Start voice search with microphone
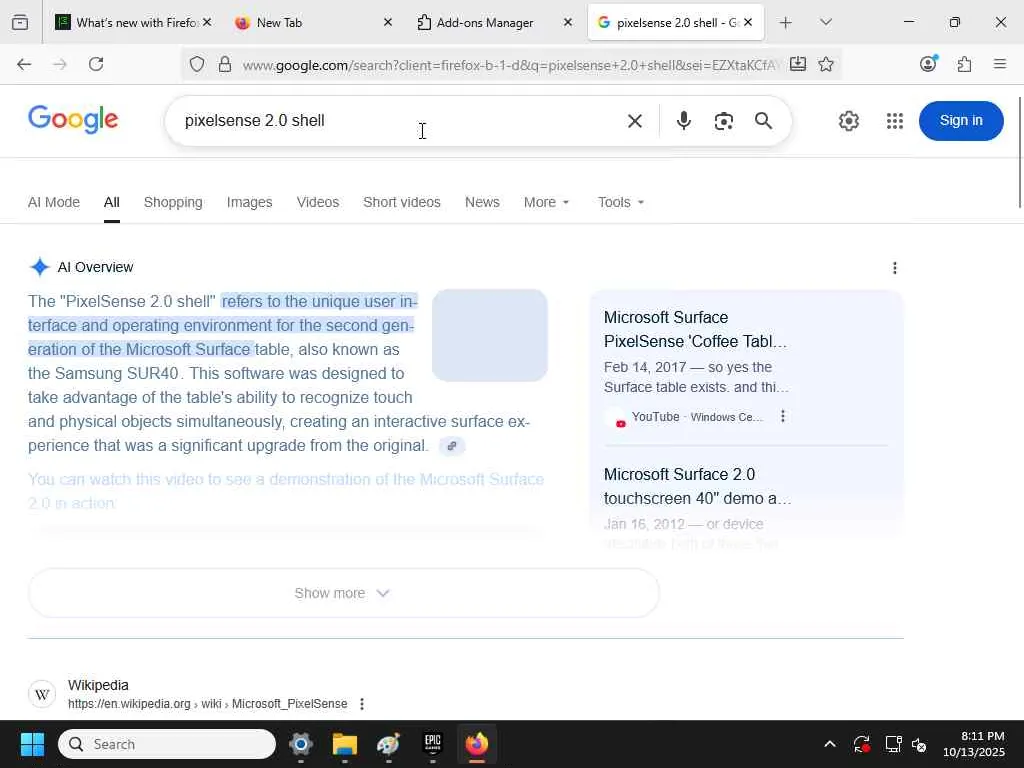This screenshot has width=1024, height=768. click(683, 121)
